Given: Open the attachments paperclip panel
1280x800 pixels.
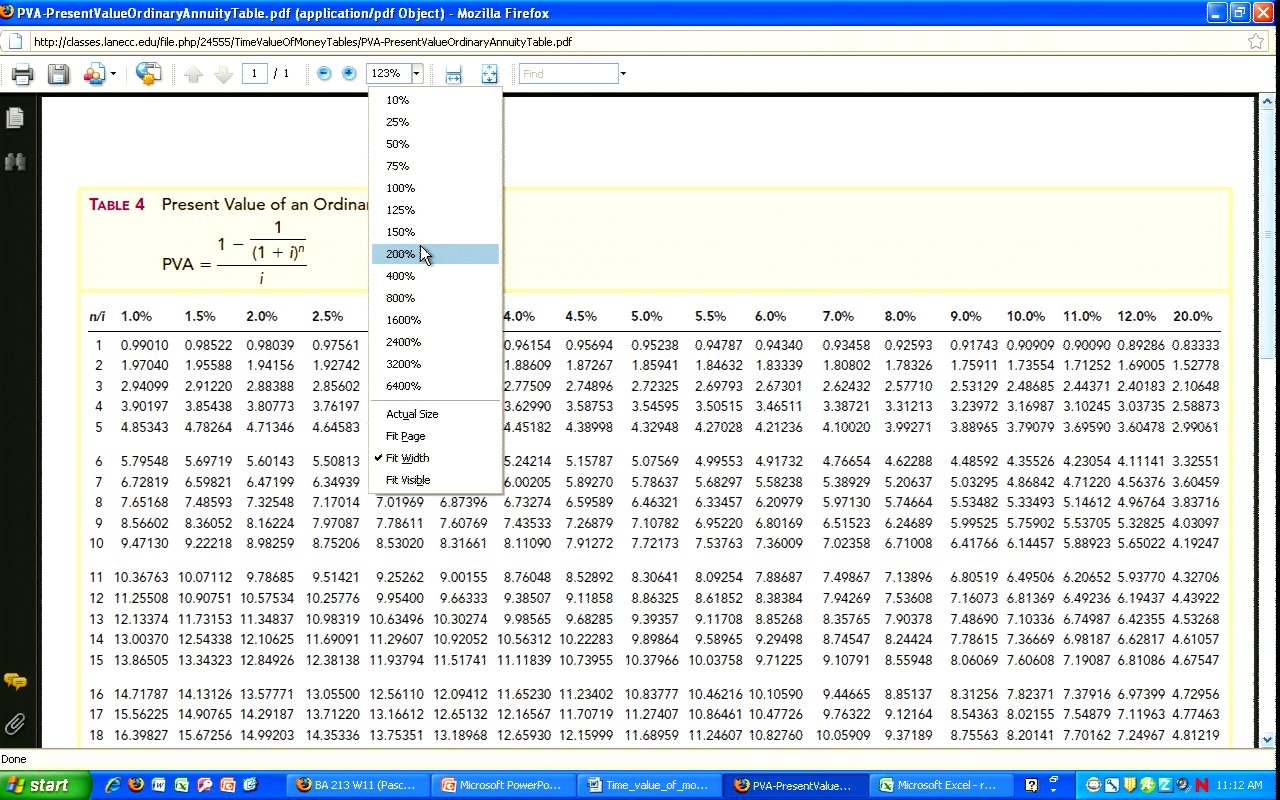Looking at the screenshot, I should pyautogui.click(x=15, y=723).
